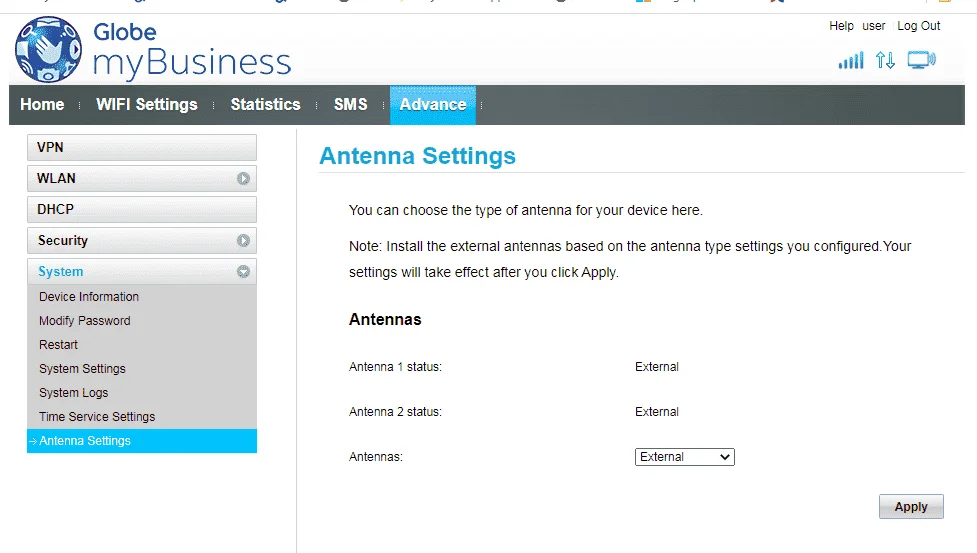
Task: Click the Antenna 2 status External value
Action: click(x=657, y=412)
